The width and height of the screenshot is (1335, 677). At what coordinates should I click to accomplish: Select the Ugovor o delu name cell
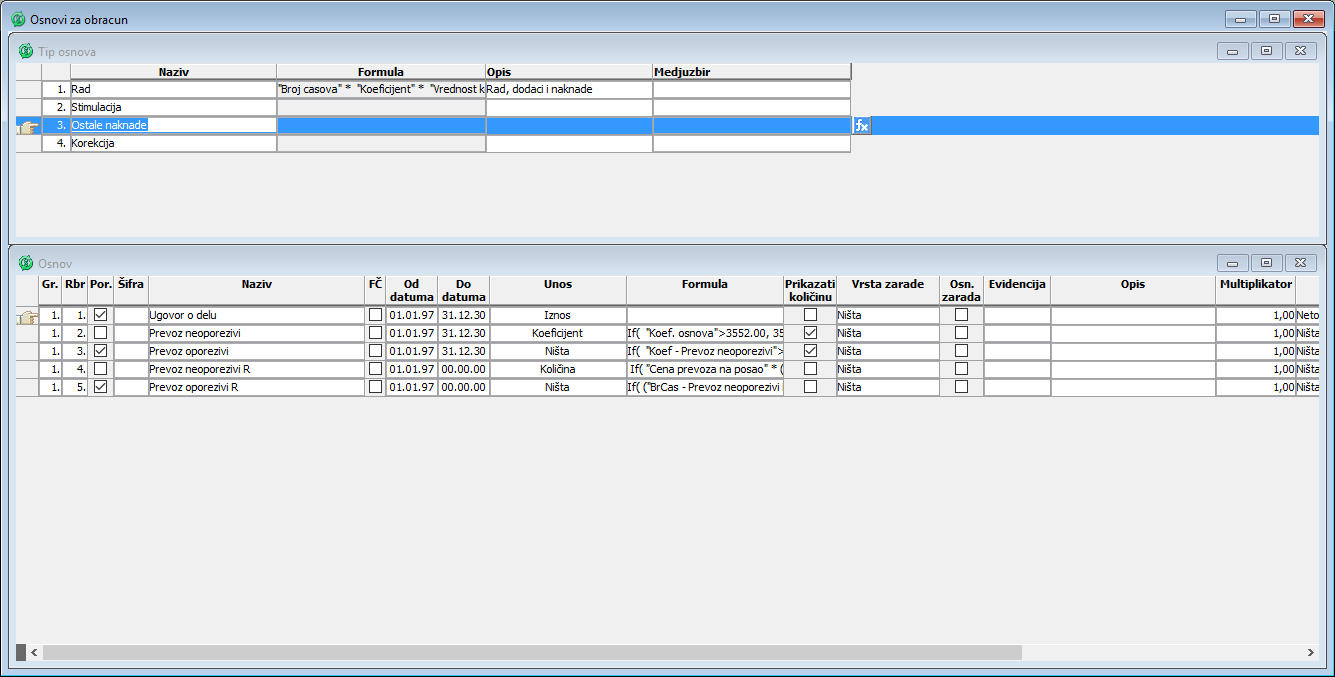256,315
